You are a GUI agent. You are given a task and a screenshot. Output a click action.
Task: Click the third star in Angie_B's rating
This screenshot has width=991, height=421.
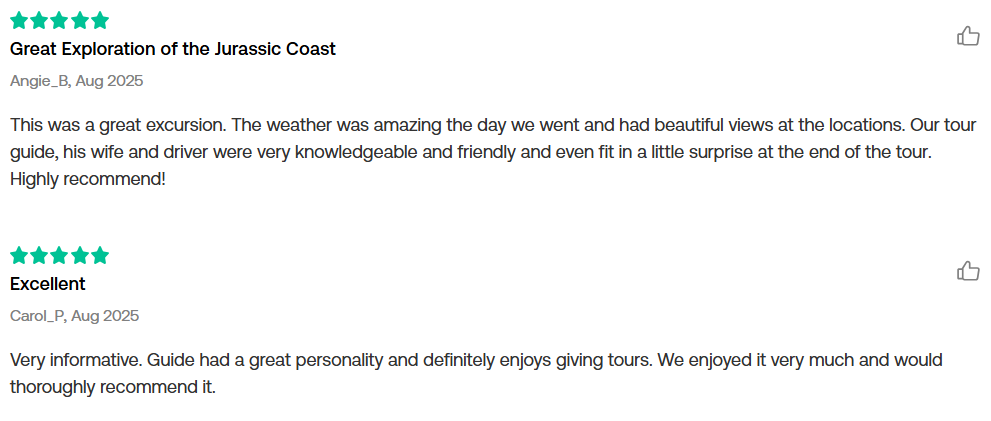[x=59, y=21]
